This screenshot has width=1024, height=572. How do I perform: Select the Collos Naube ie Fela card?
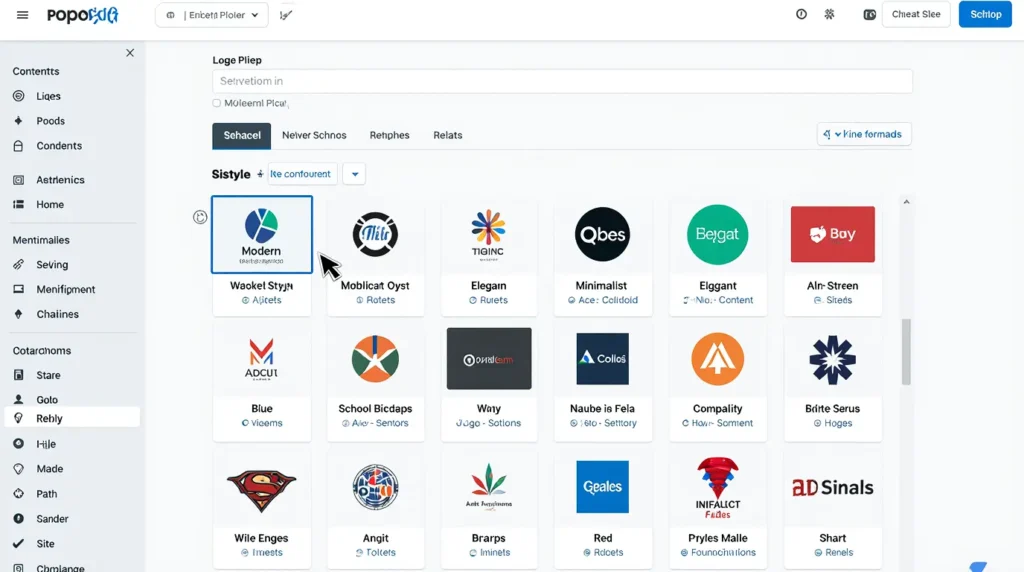point(602,381)
